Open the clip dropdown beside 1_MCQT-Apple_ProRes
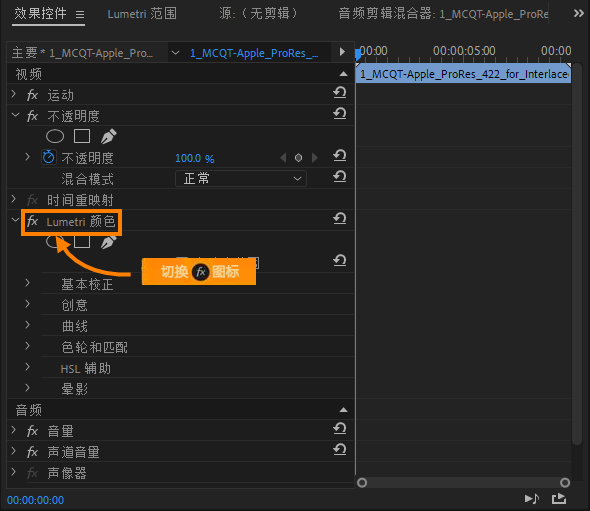The height and width of the screenshot is (511, 590). [x=175, y=53]
